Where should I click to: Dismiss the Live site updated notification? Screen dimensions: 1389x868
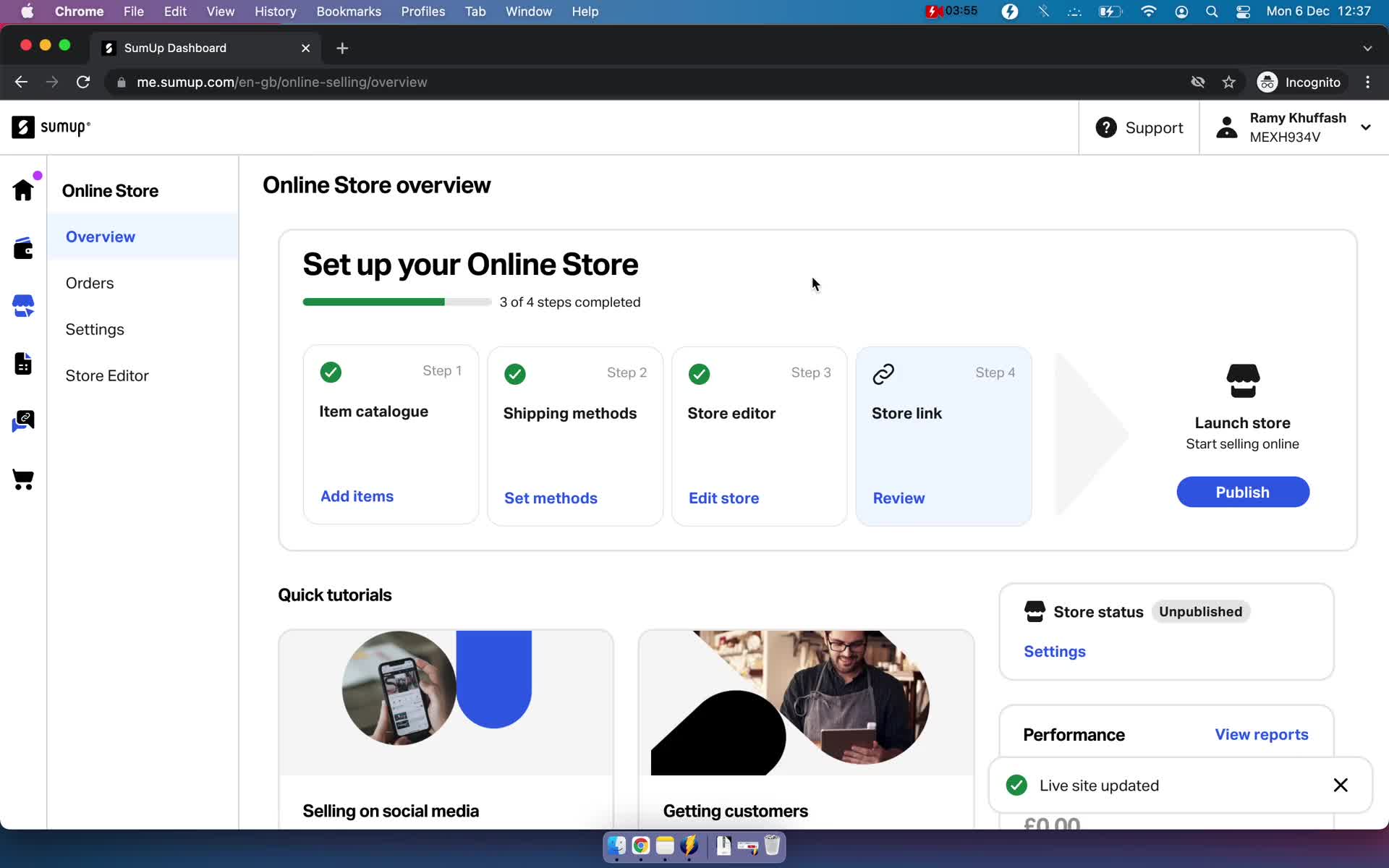click(1340, 785)
